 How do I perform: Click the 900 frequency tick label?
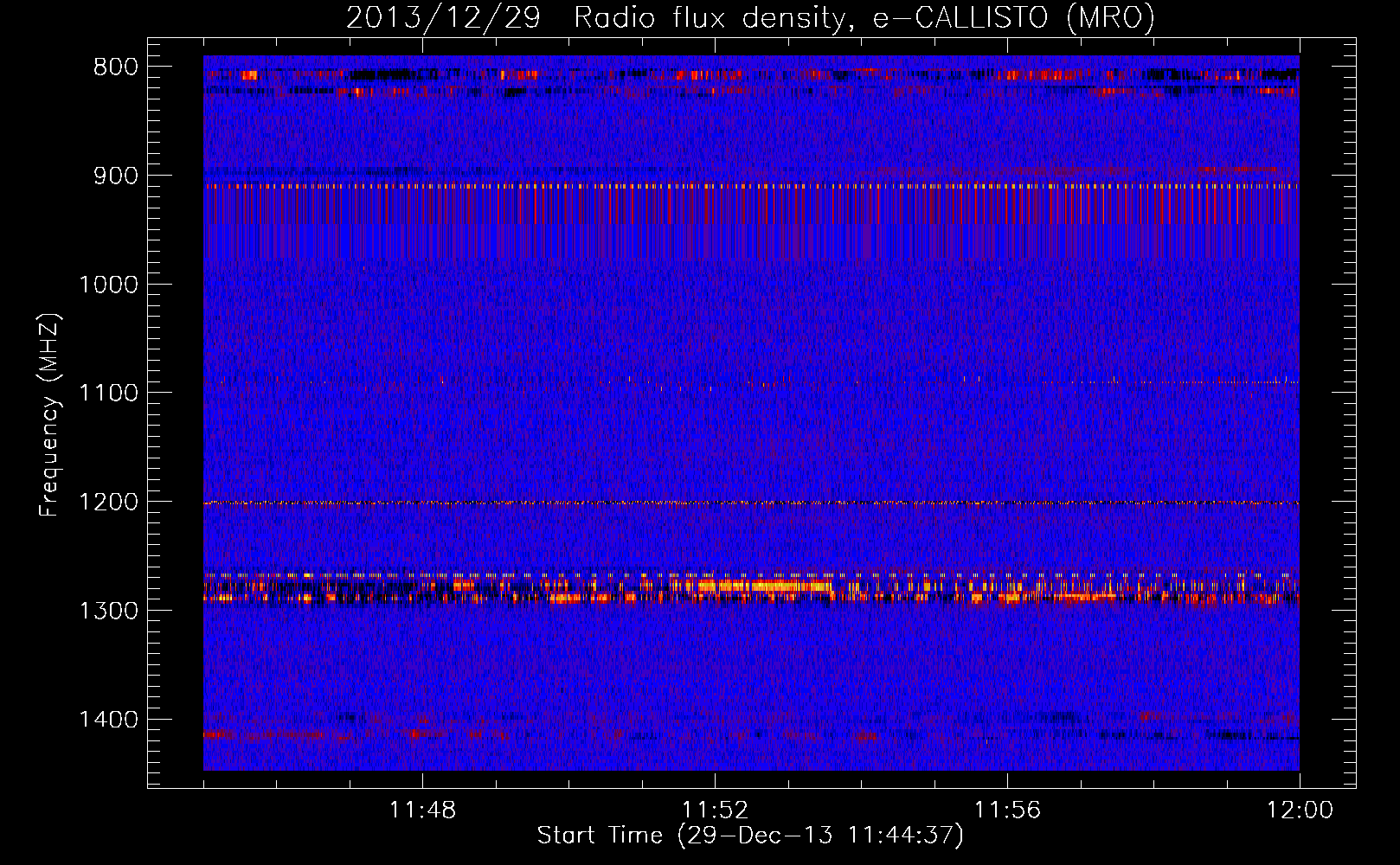(x=116, y=176)
